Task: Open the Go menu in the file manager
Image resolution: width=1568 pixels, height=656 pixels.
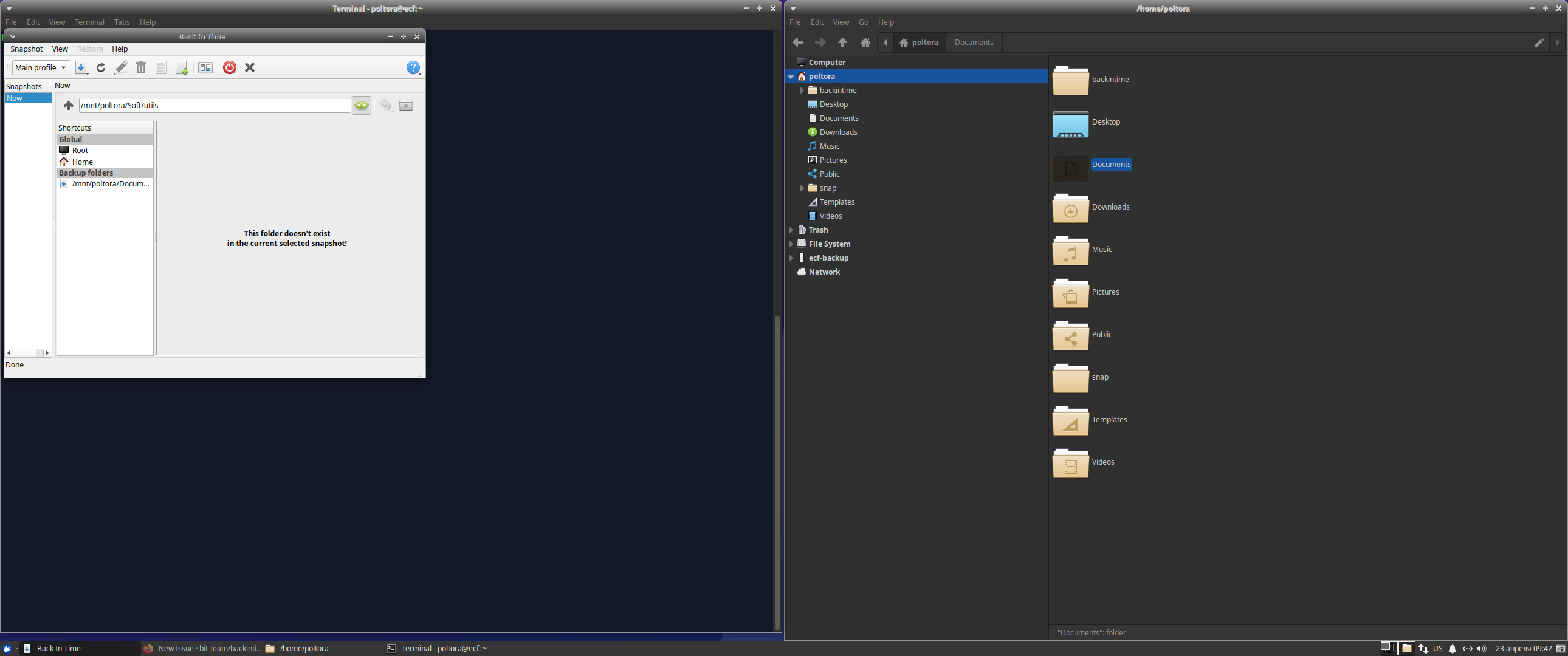Action: click(x=863, y=22)
